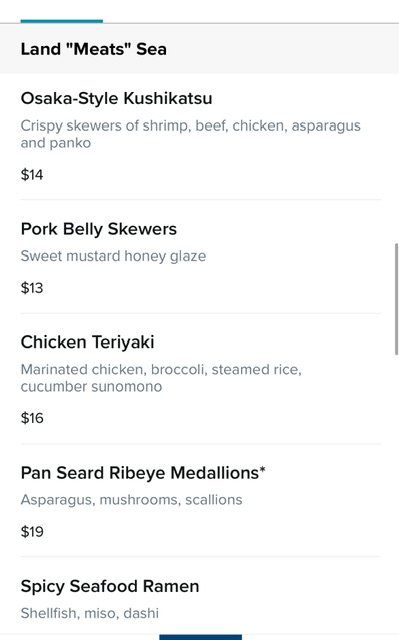
Task: Click the $16 Chicken Teriyaki price
Action: tap(32, 418)
